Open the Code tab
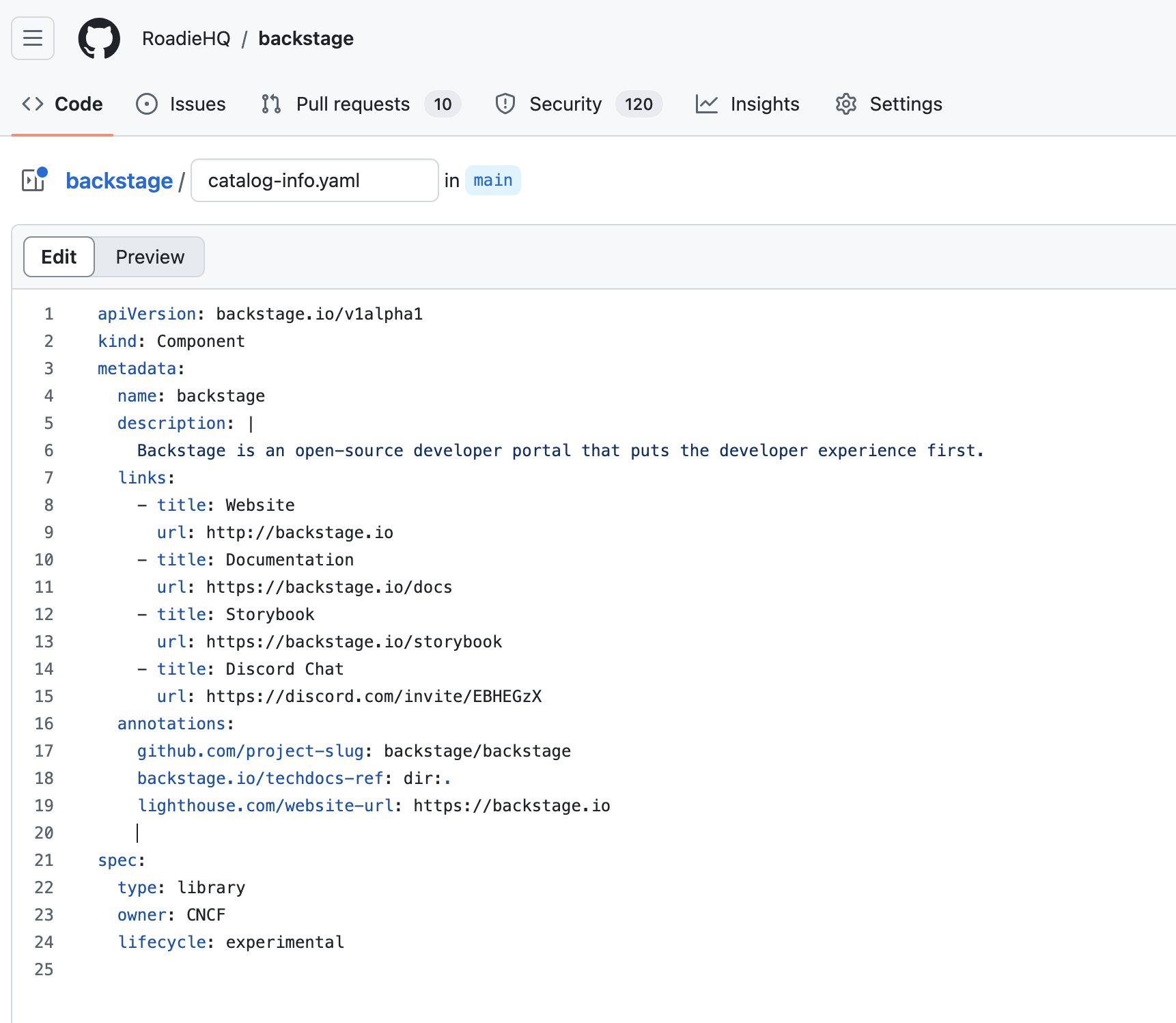Viewport: 1176px width, 1023px height. [x=62, y=104]
